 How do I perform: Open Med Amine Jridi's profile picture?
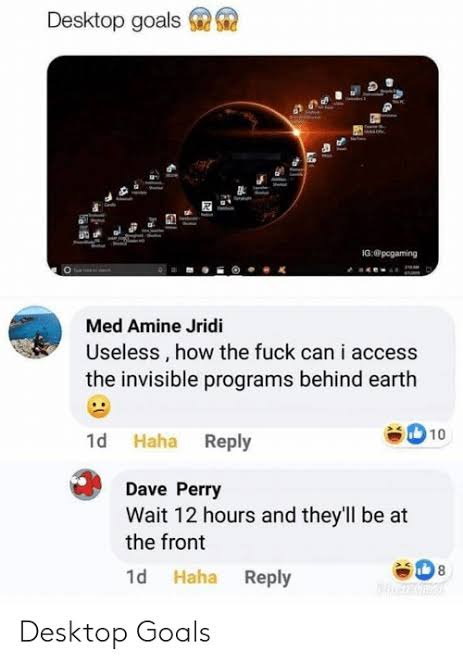click(36, 333)
